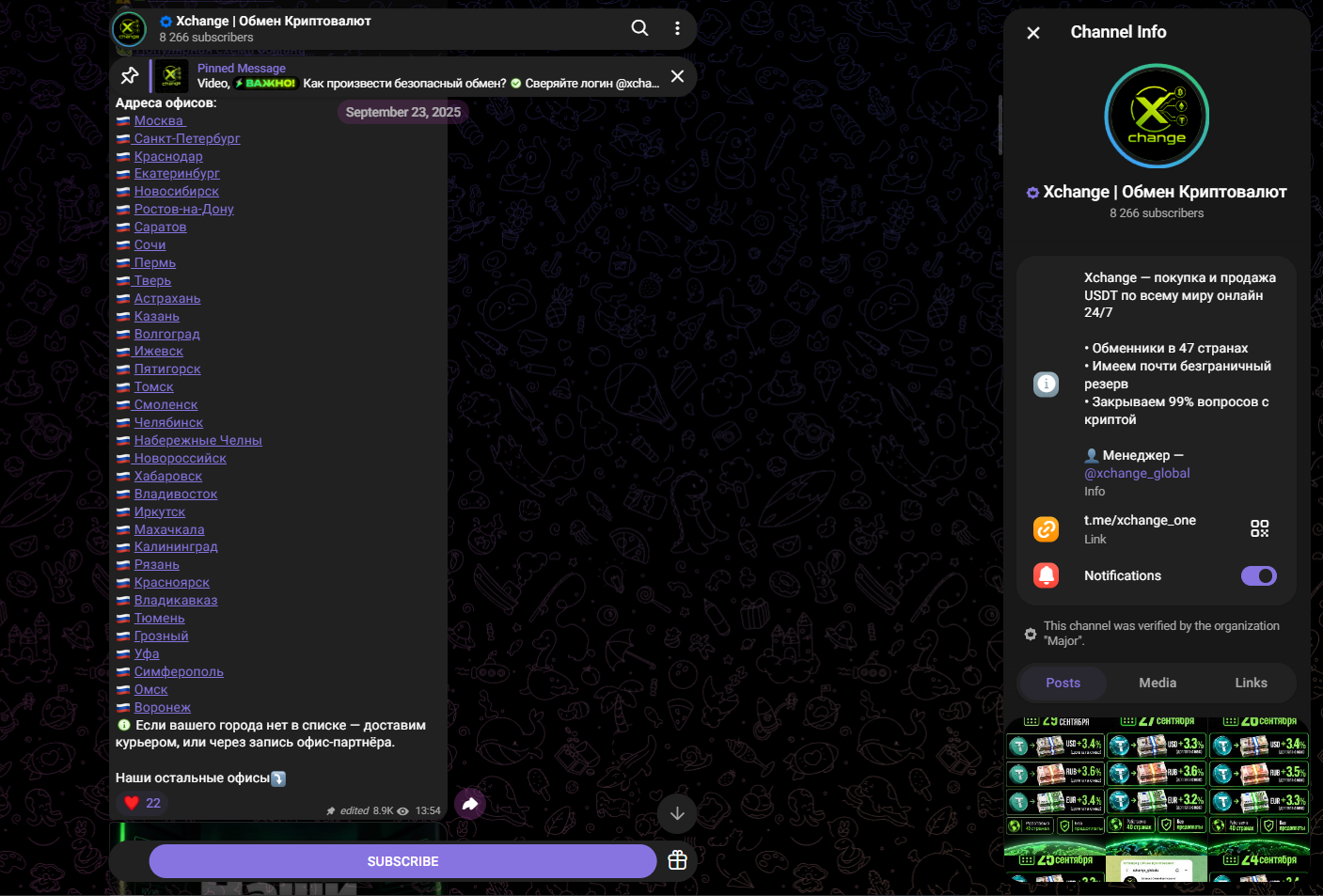Open the channel three-dot menu
Image resolution: width=1323 pixels, height=896 pixels.
point(677,28)
